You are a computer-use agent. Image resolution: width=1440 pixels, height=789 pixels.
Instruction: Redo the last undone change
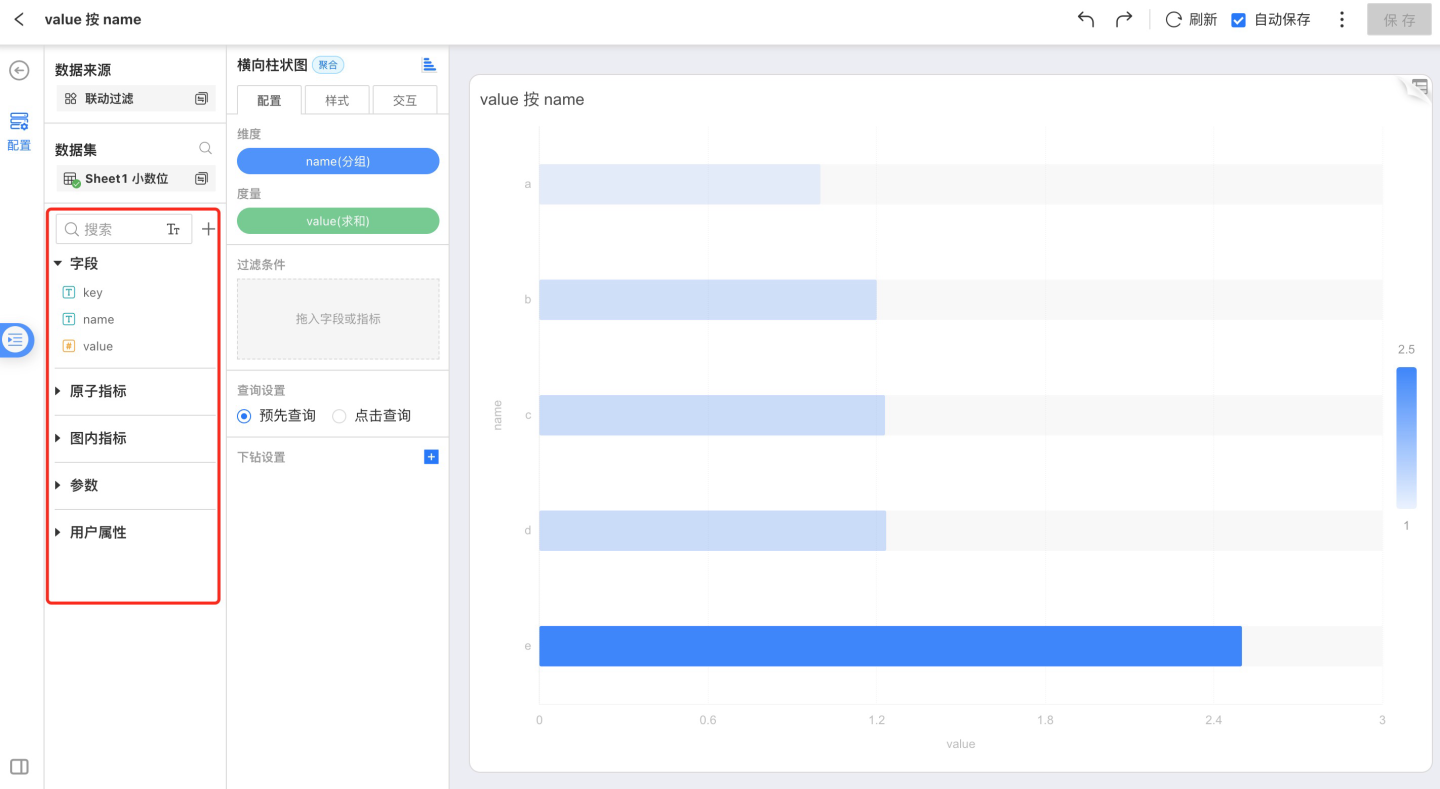pos(1124,19)
